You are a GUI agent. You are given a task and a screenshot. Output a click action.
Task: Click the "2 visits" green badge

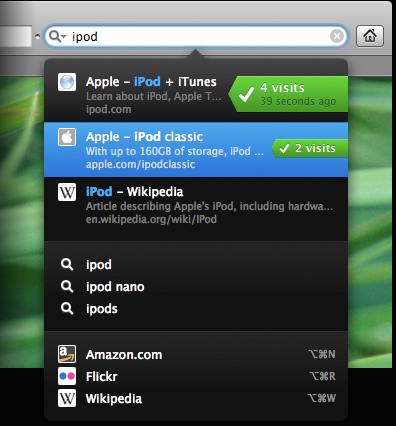[x=310, y=148]
